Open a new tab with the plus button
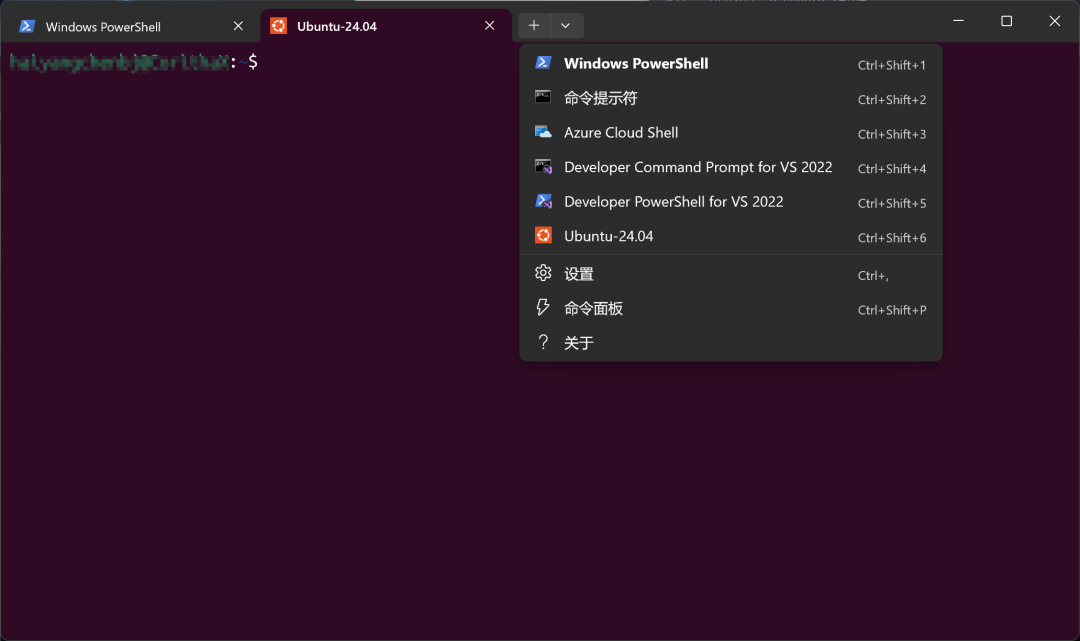The width and height of the screenshot is (1080, 641). click(534, 25)
